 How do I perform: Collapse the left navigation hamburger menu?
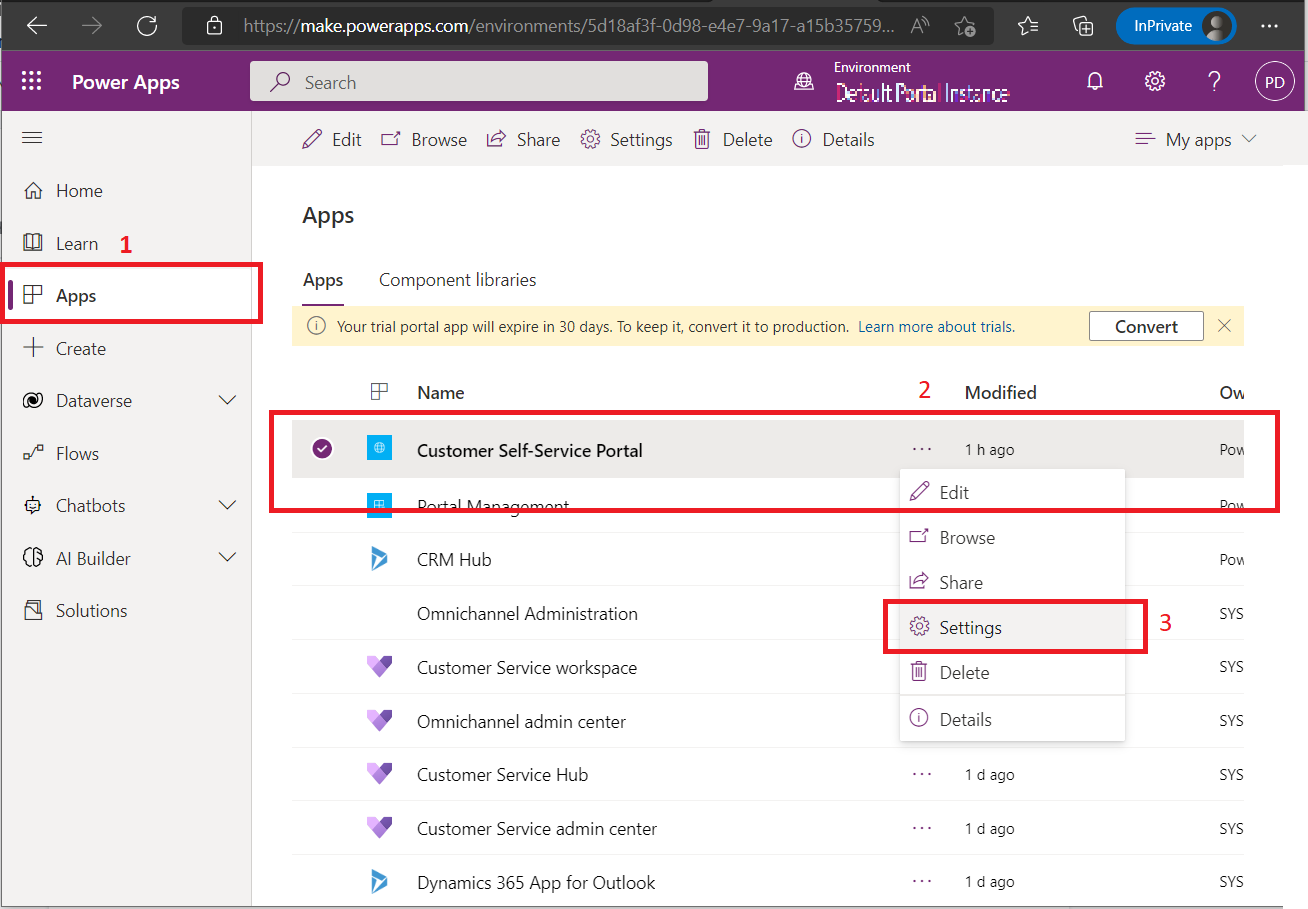tap(32, 138)
